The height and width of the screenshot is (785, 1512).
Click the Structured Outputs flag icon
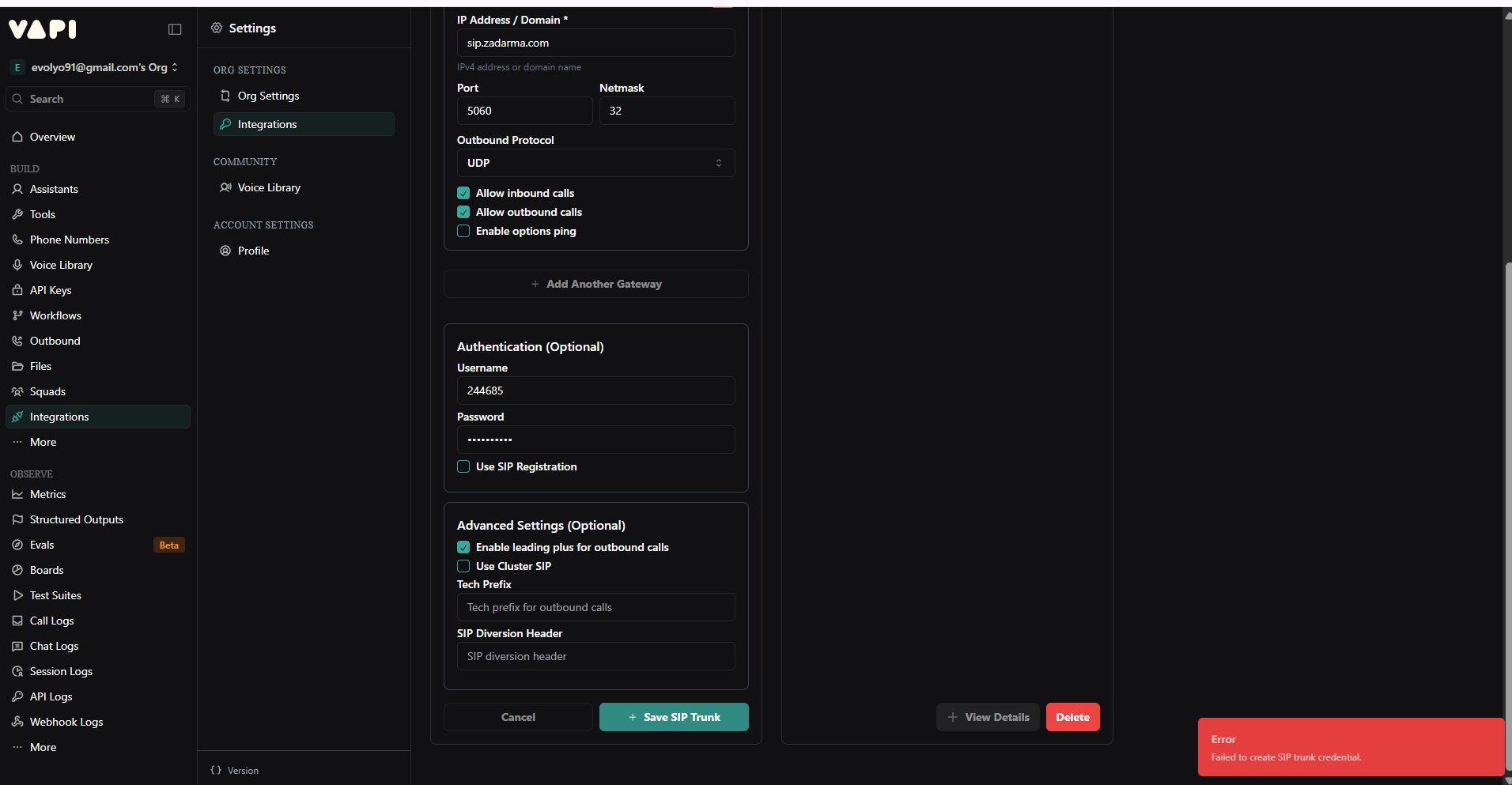click(x=17, y=519)
